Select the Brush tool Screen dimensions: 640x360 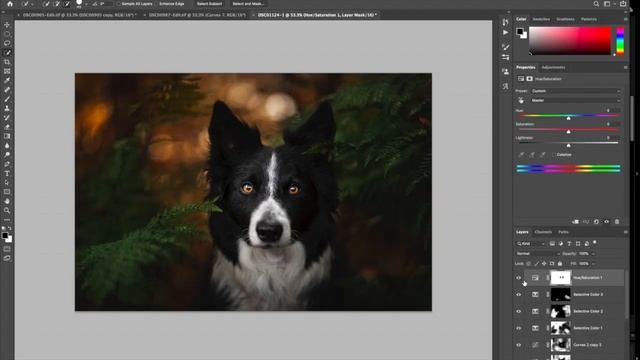(7, 99)
